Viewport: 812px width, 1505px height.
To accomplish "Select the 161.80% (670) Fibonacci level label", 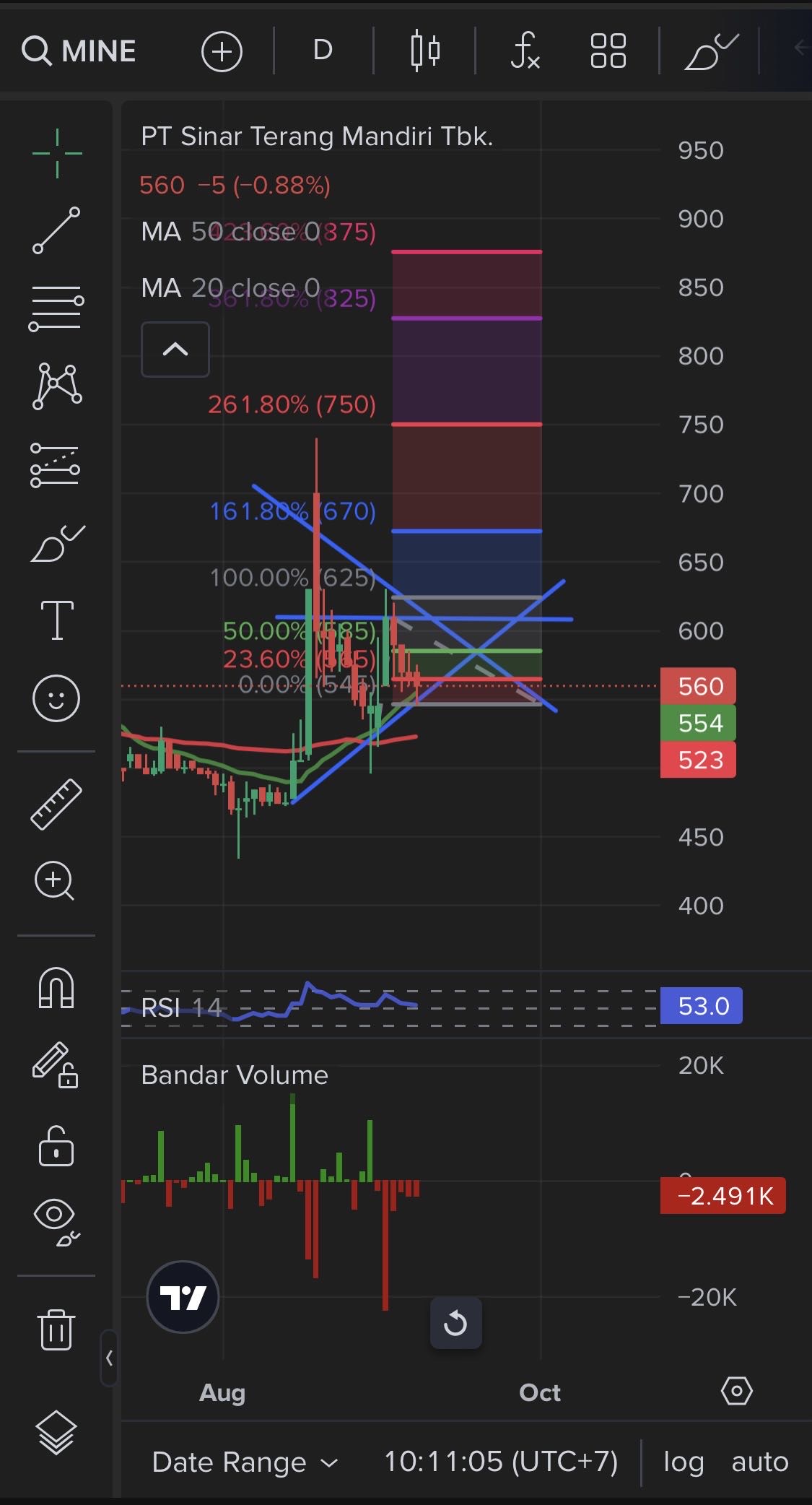I will pyautogui.click(x=292, y=511).
